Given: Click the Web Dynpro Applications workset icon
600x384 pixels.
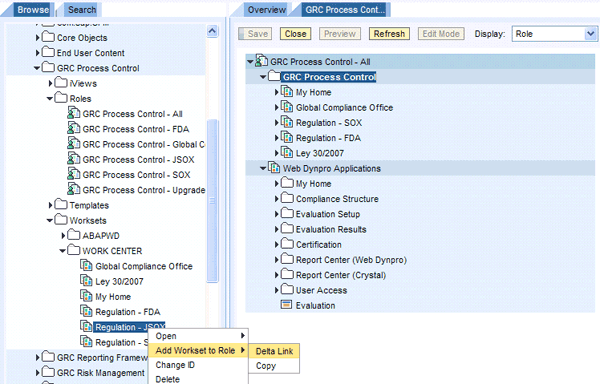Looking at the screenshot, I should coord(274,168).
